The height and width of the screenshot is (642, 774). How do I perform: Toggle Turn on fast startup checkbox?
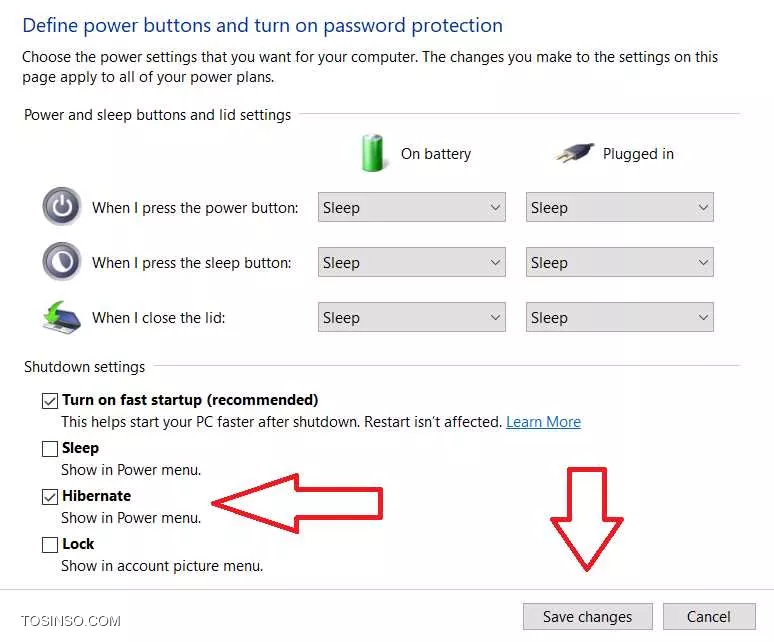click(x=50, y=401)
